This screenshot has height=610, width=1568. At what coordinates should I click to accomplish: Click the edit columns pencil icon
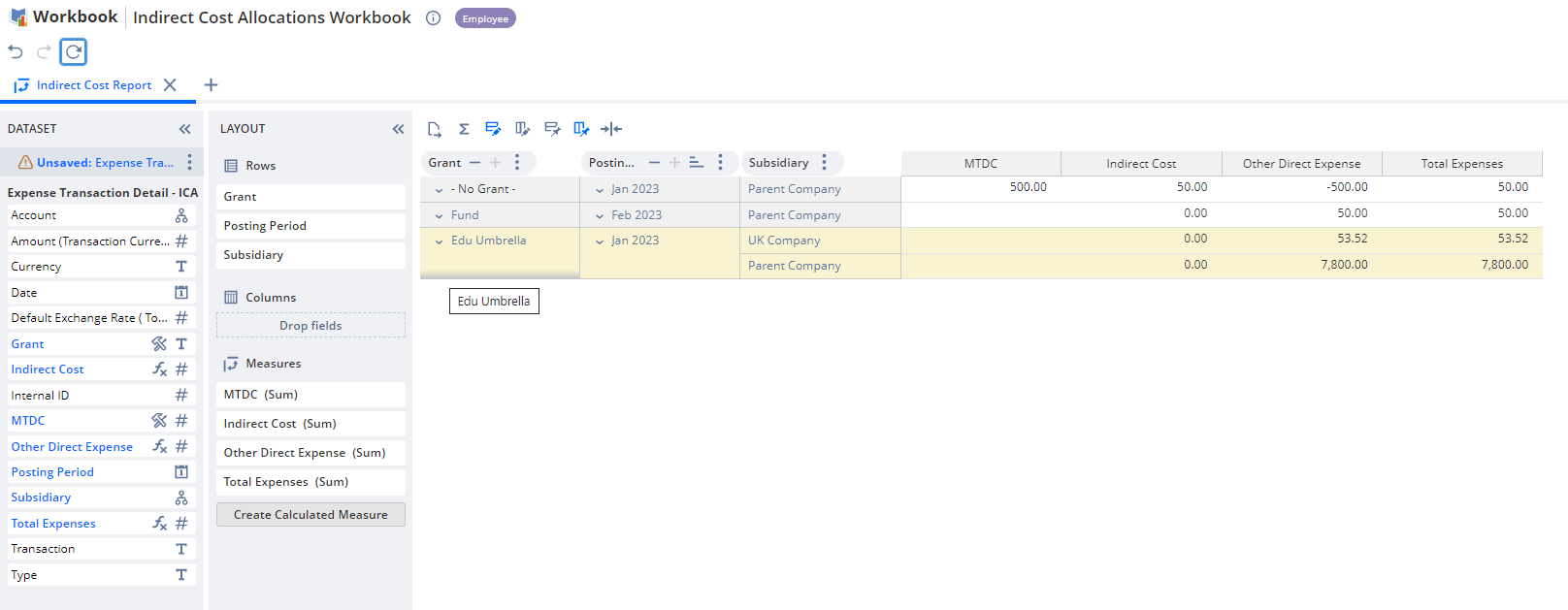click(x=523, y=129)
